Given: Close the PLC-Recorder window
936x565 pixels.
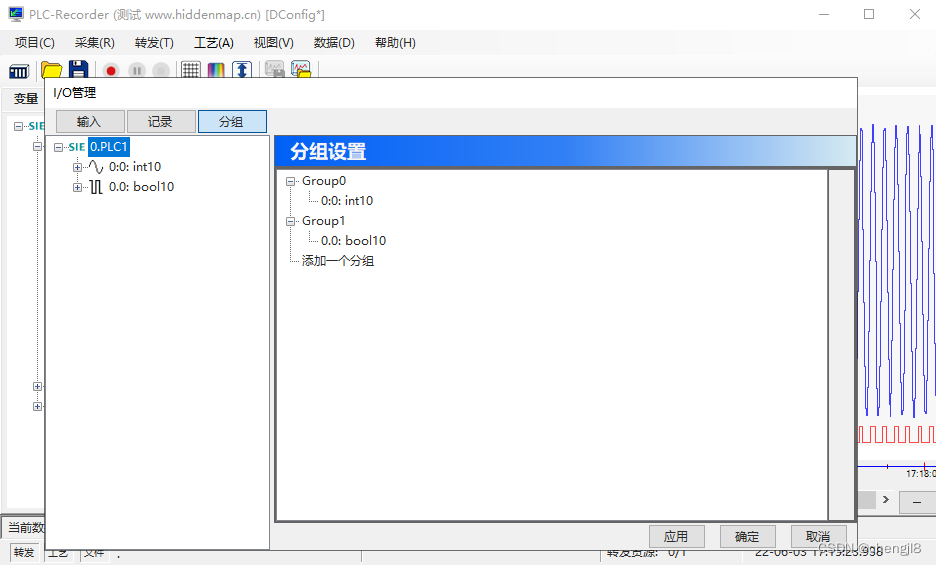Looking at the screenshot, I should pyautogui.click(x=915, y=14).
